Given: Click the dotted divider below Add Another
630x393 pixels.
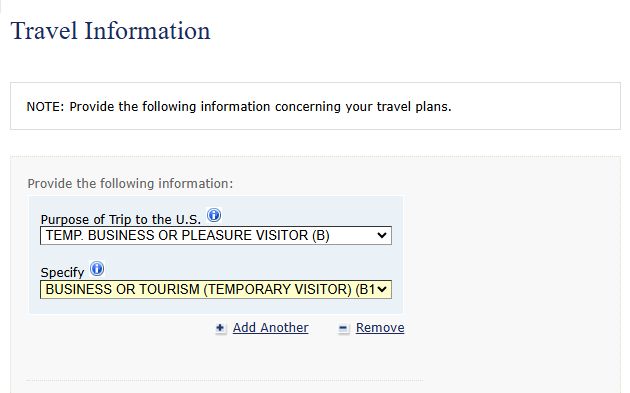Looking at the screenshot, I should coord(225,380).
